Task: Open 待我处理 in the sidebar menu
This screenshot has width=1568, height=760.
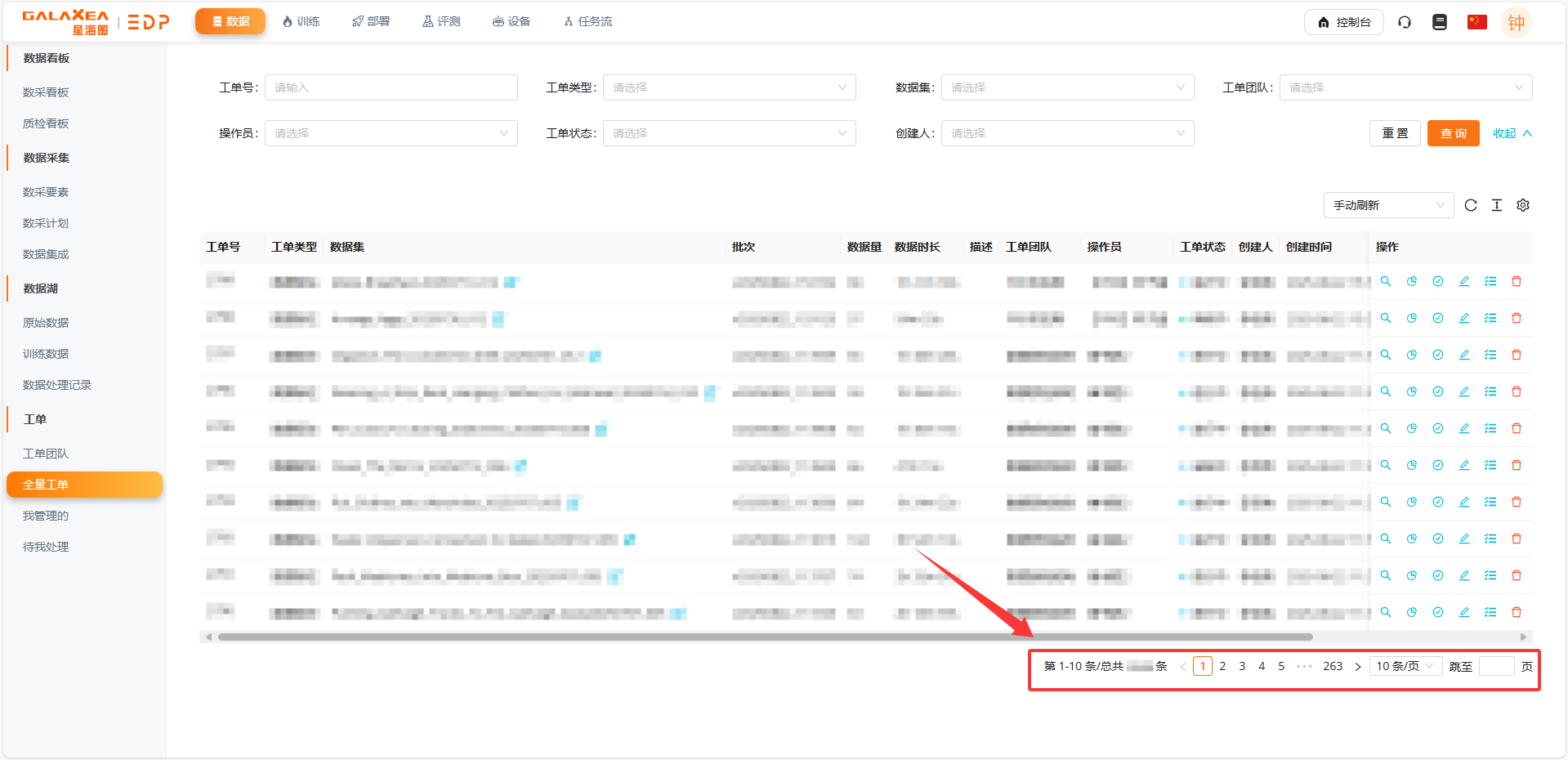Action: pos(46,547)
